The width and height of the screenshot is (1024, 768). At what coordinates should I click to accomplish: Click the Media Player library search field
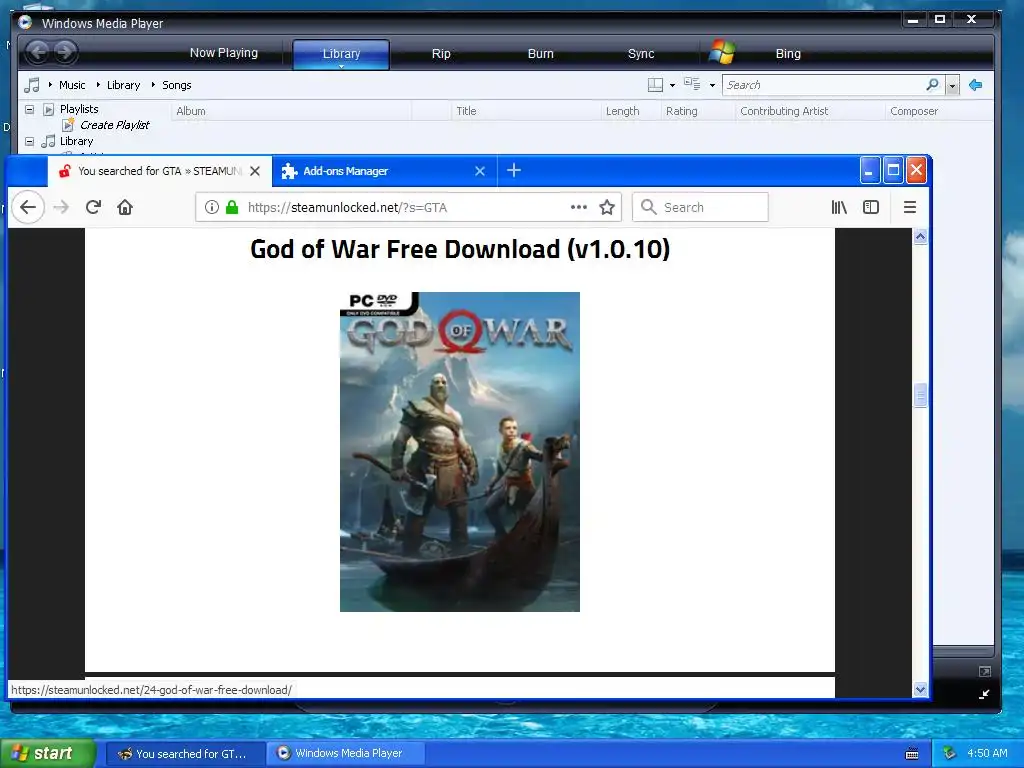(824, 85)
